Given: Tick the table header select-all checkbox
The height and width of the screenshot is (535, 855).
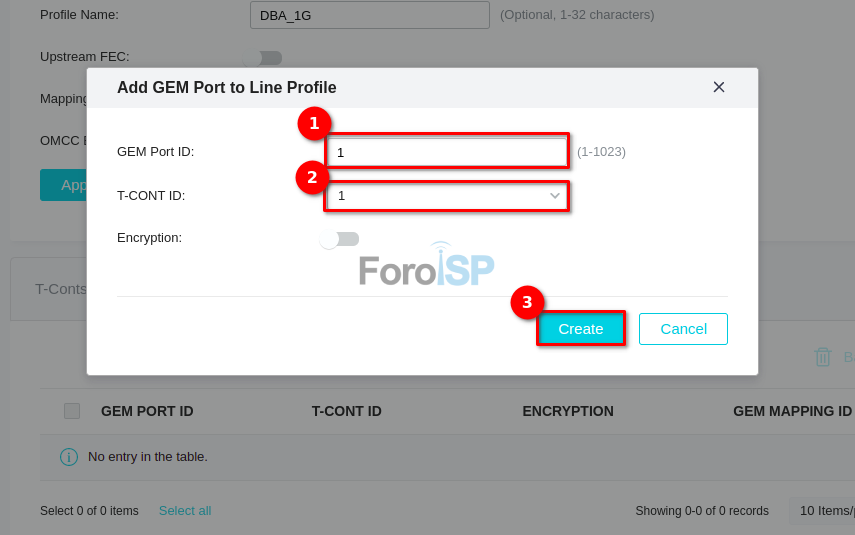Looking at the screenshot, I should click(72, 411).
